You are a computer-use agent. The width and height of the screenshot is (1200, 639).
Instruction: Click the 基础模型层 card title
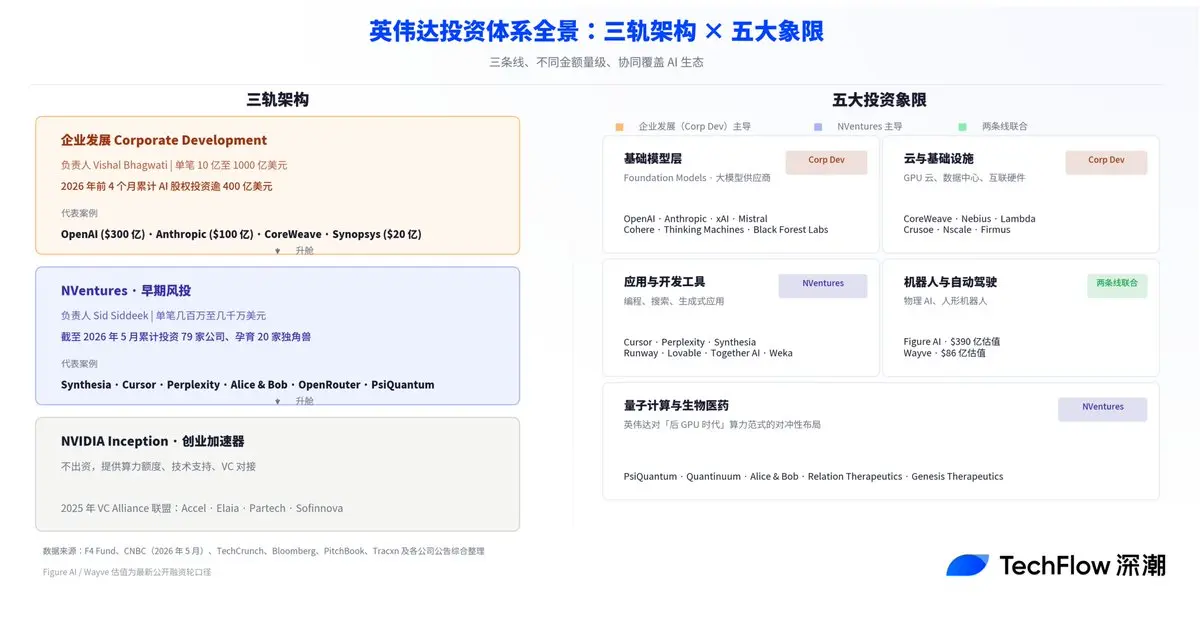click(653, 158)
